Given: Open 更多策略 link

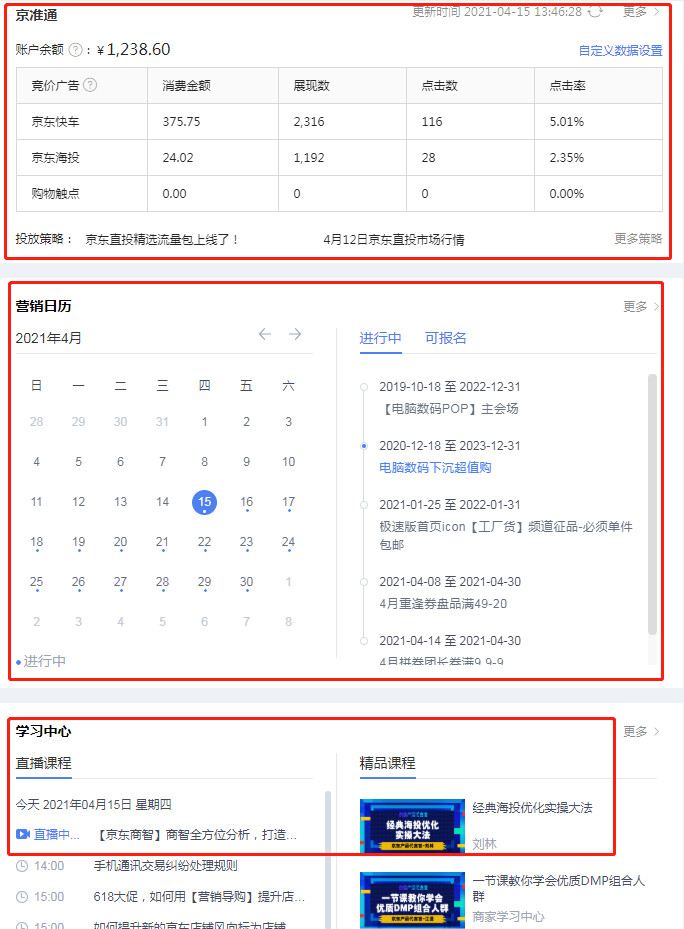Looking at the screenshot, I should pyautogui.click(x=638, y=239).
